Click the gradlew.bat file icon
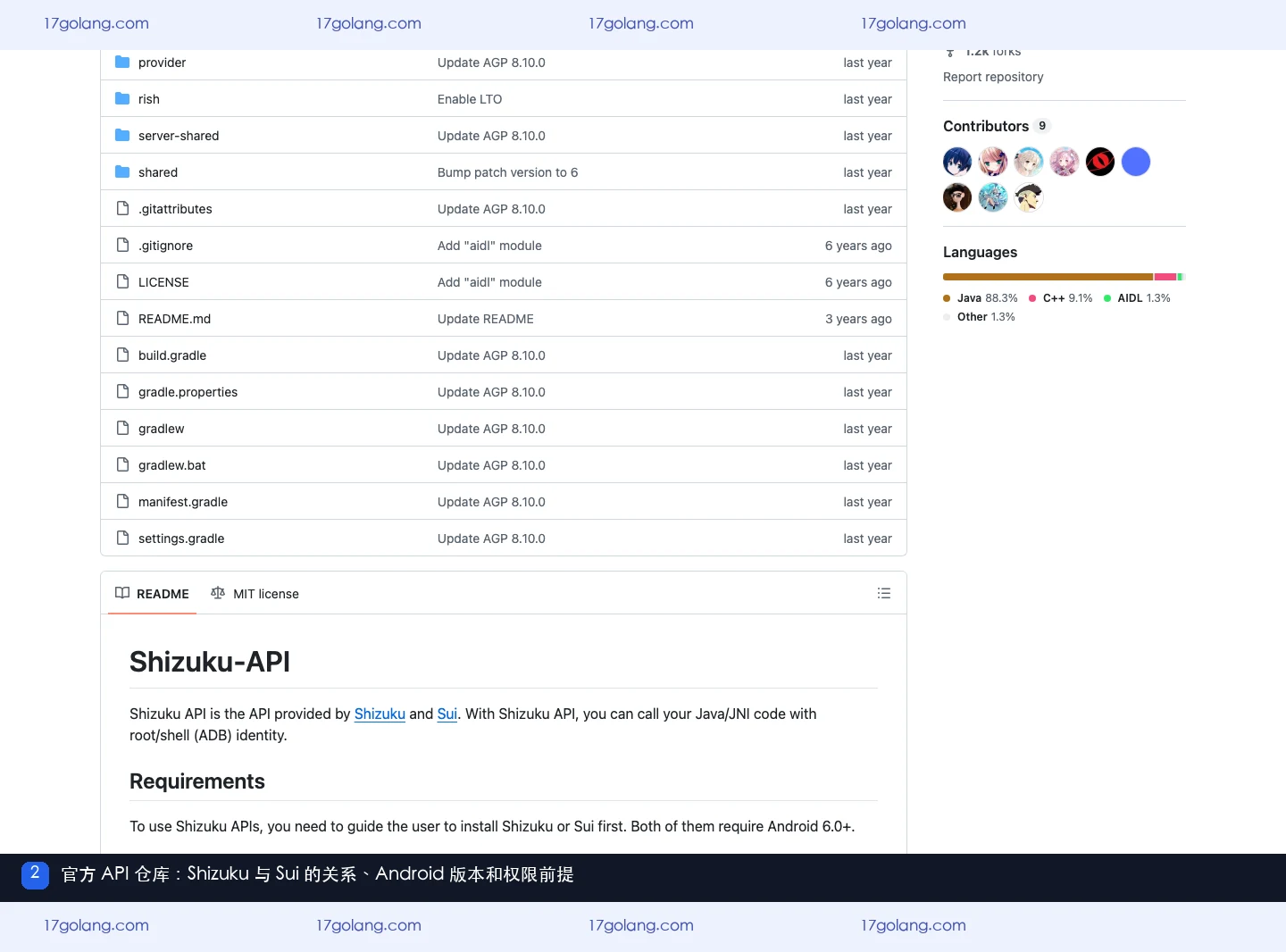 pyautogui.click(x=122, y=465)
